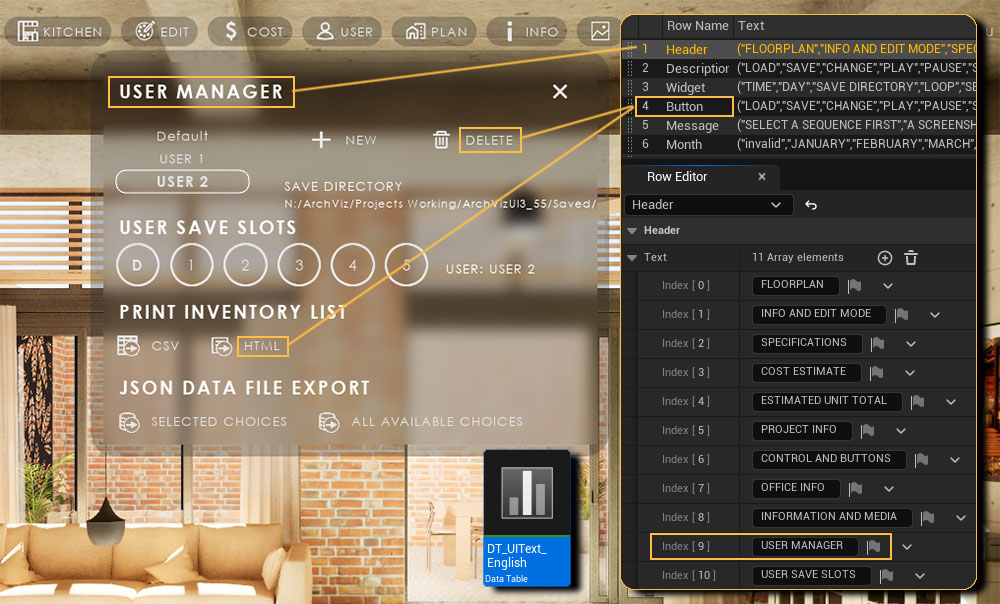Screen dimensions: 1000x604
Task: Add an array element with the plus icon
Action: 885,258
